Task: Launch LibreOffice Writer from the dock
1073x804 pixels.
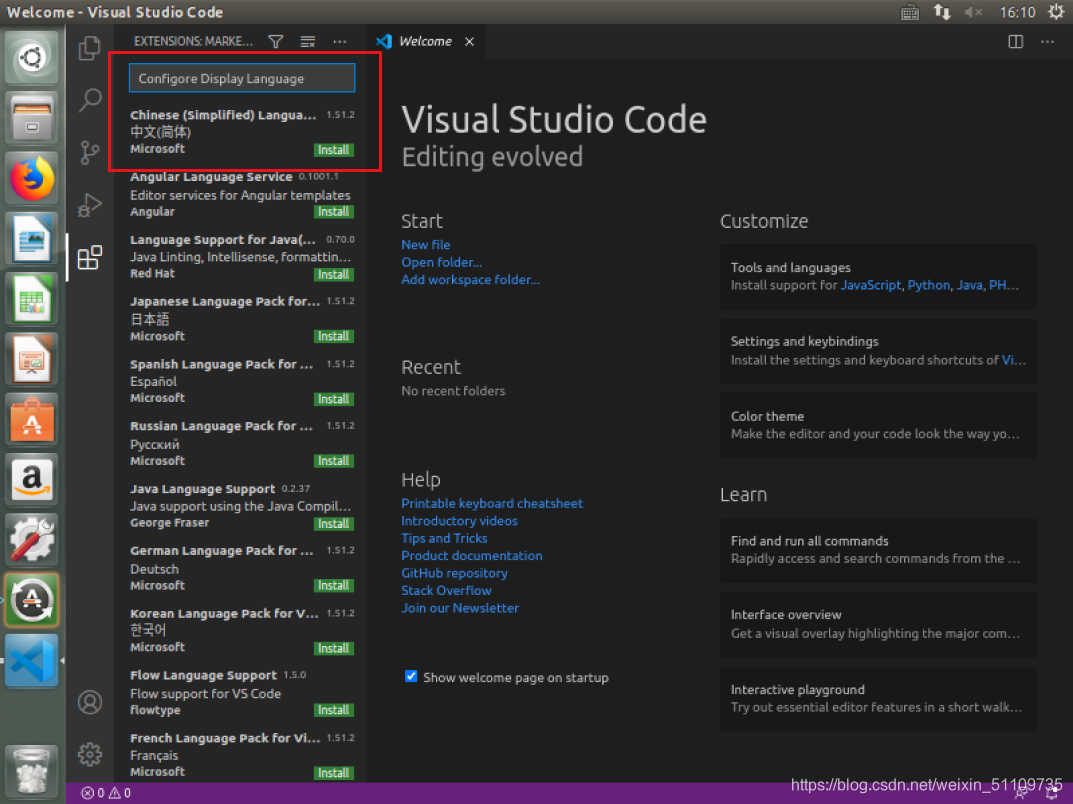Action: click(31, 238)
